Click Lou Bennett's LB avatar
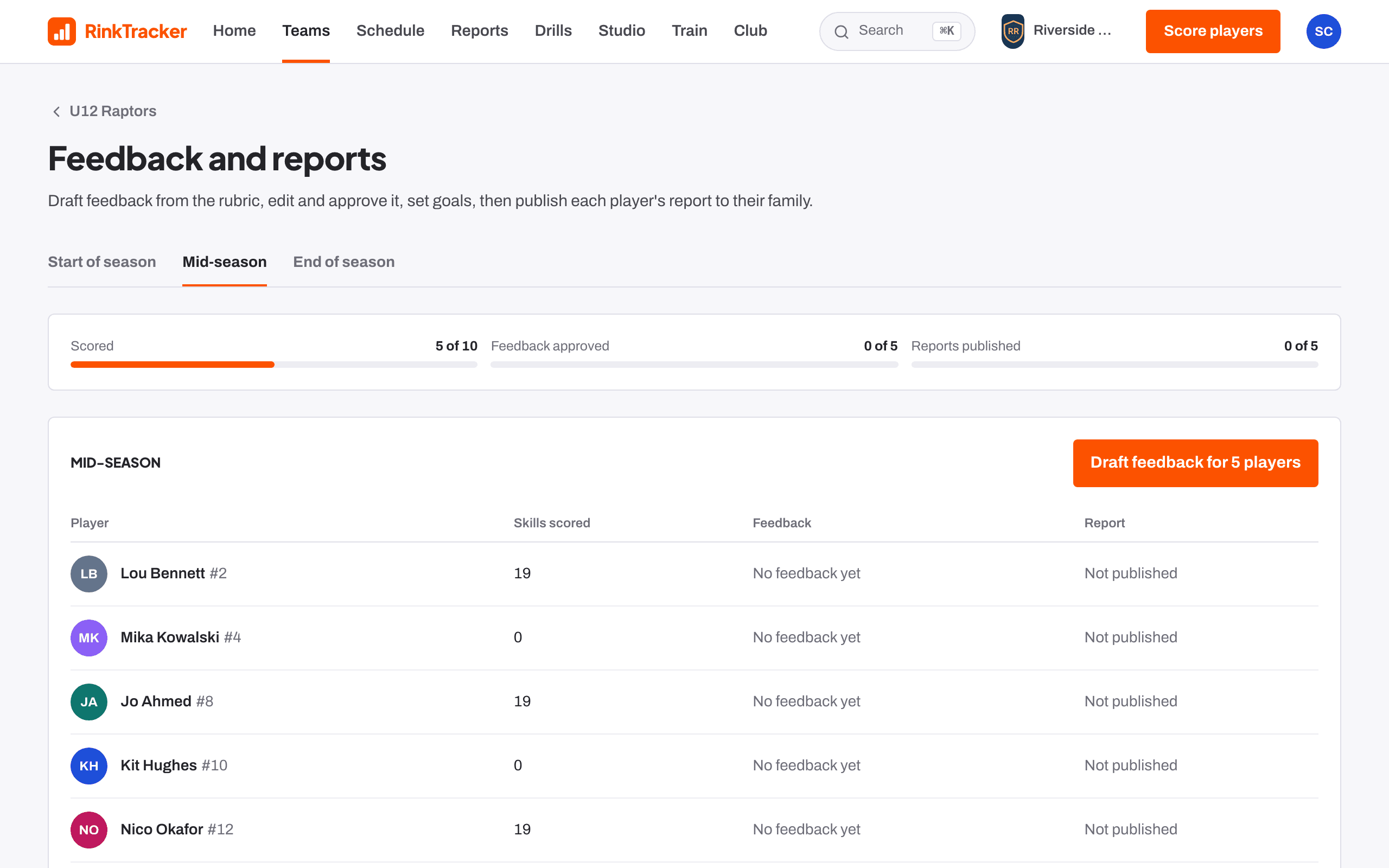The width and height of the screenshot is (1389, 868). (x=89, y=573)
